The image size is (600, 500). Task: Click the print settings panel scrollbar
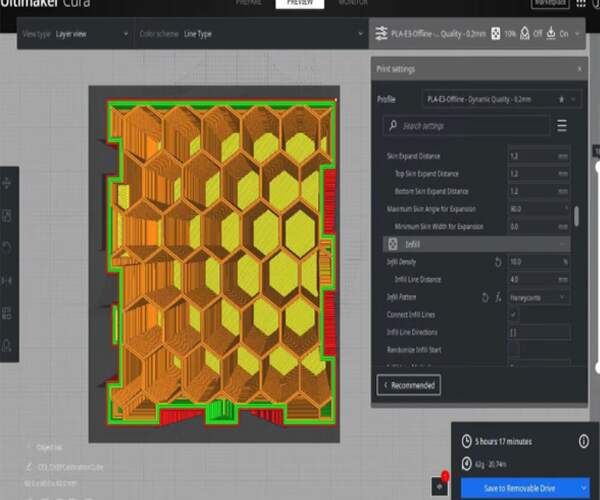coord(576,216)
